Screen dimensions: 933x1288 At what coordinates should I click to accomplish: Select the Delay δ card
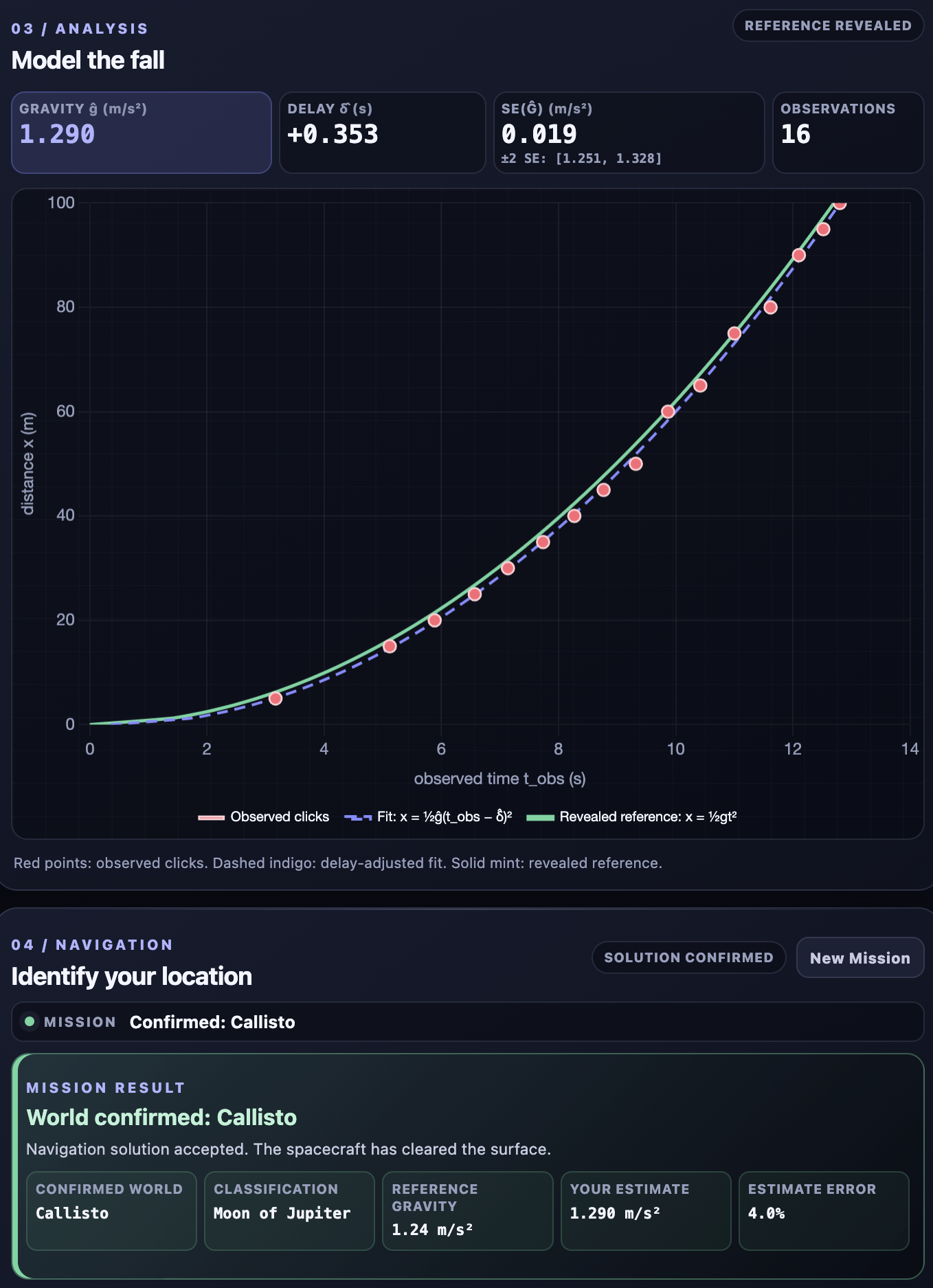tap(383, 133)
